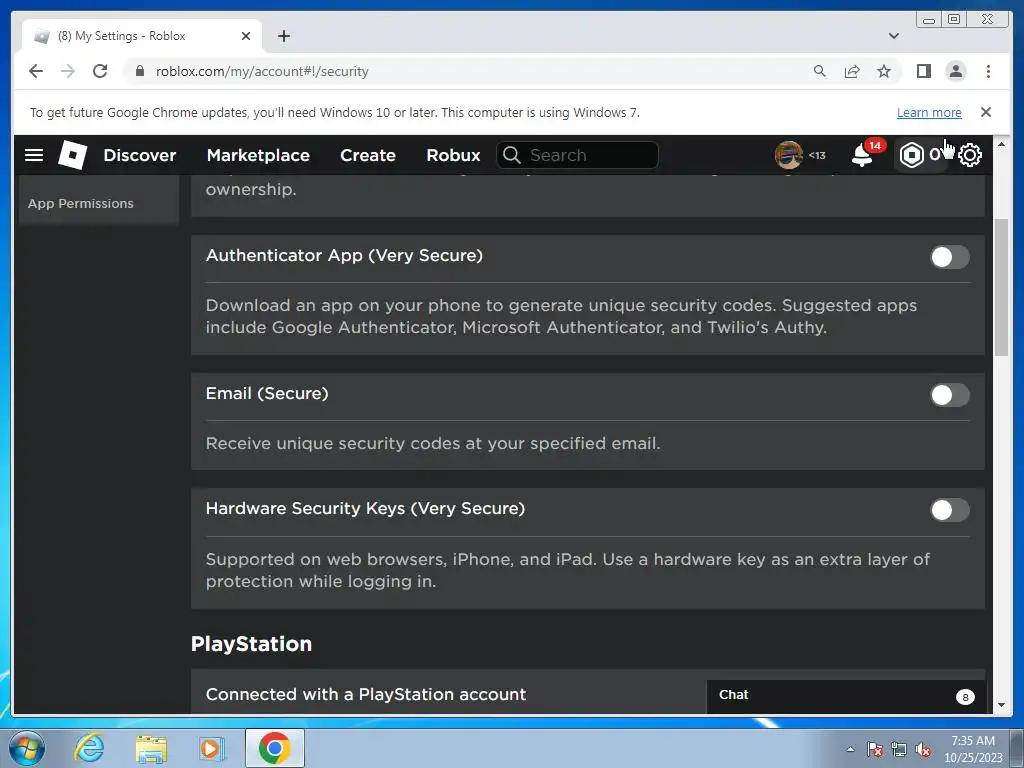Click the Chrome taskbar icon
This screenshot has width=1024, height=768.
[x=274, y=748]
